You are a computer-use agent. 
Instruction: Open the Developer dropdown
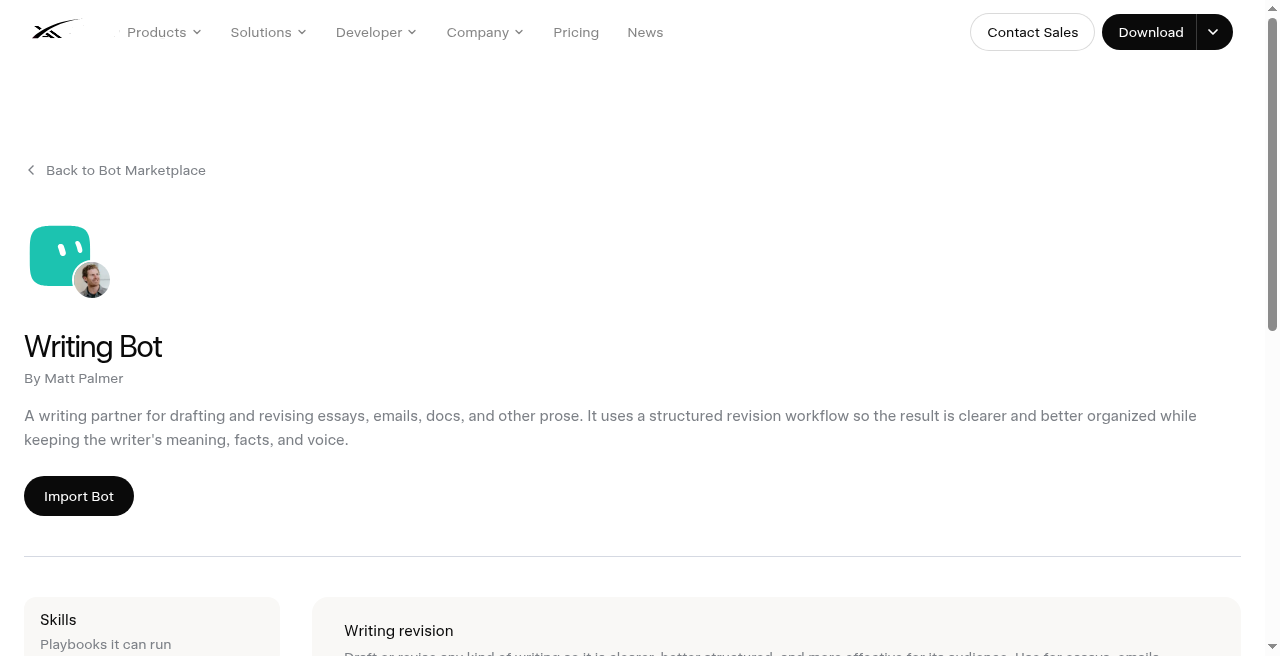tap(376, 32)
